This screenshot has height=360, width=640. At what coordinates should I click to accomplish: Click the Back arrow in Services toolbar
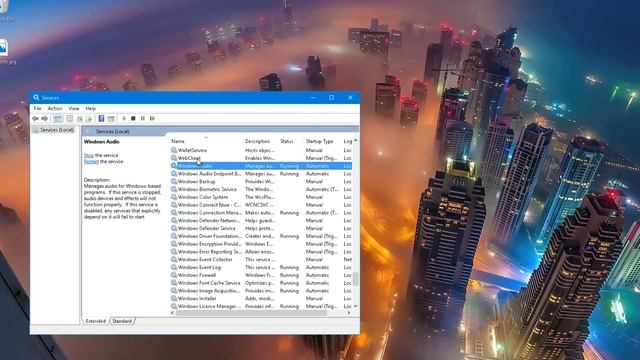click(35, 118)
